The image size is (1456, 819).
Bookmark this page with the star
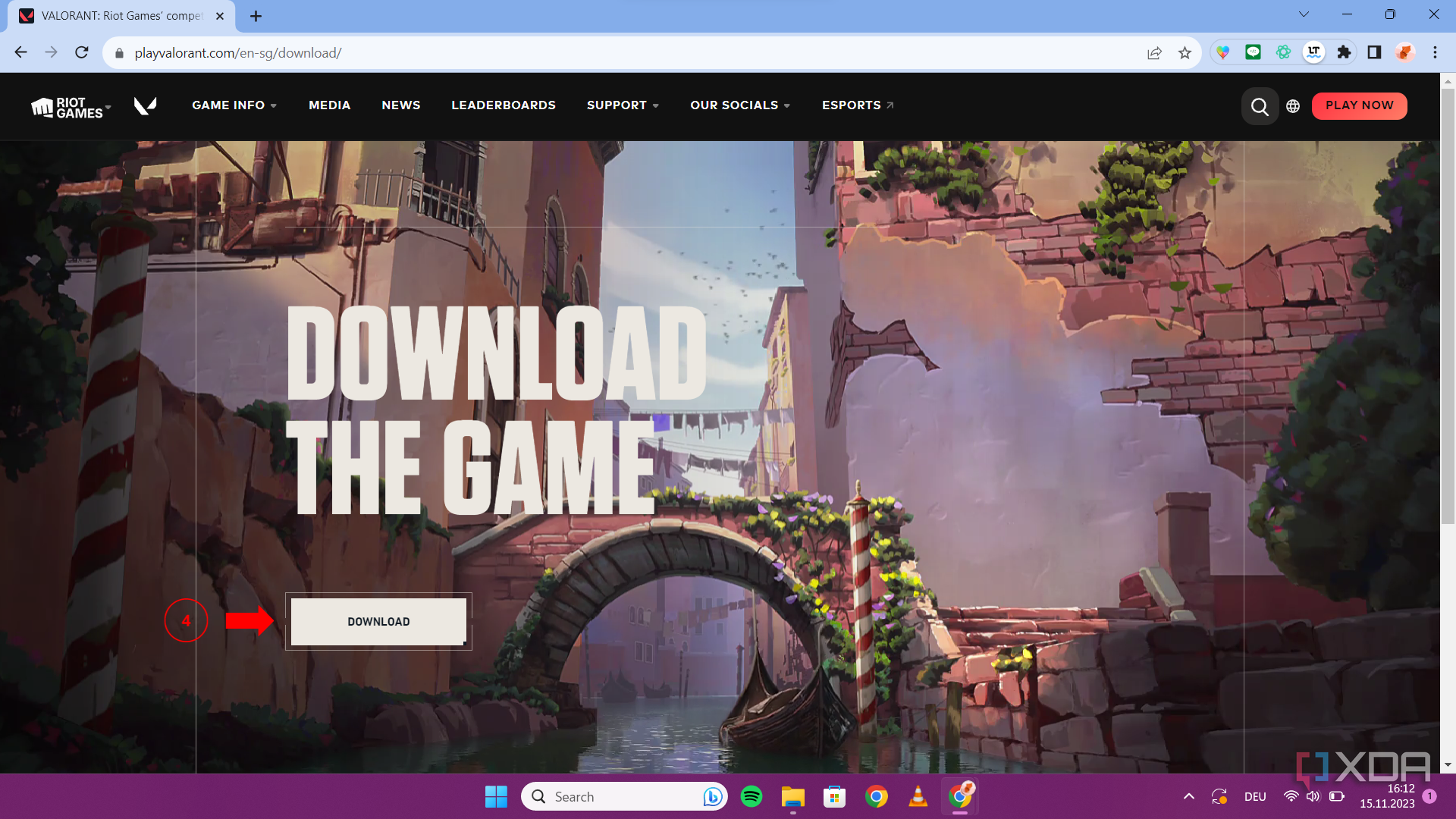[1185, 53]
